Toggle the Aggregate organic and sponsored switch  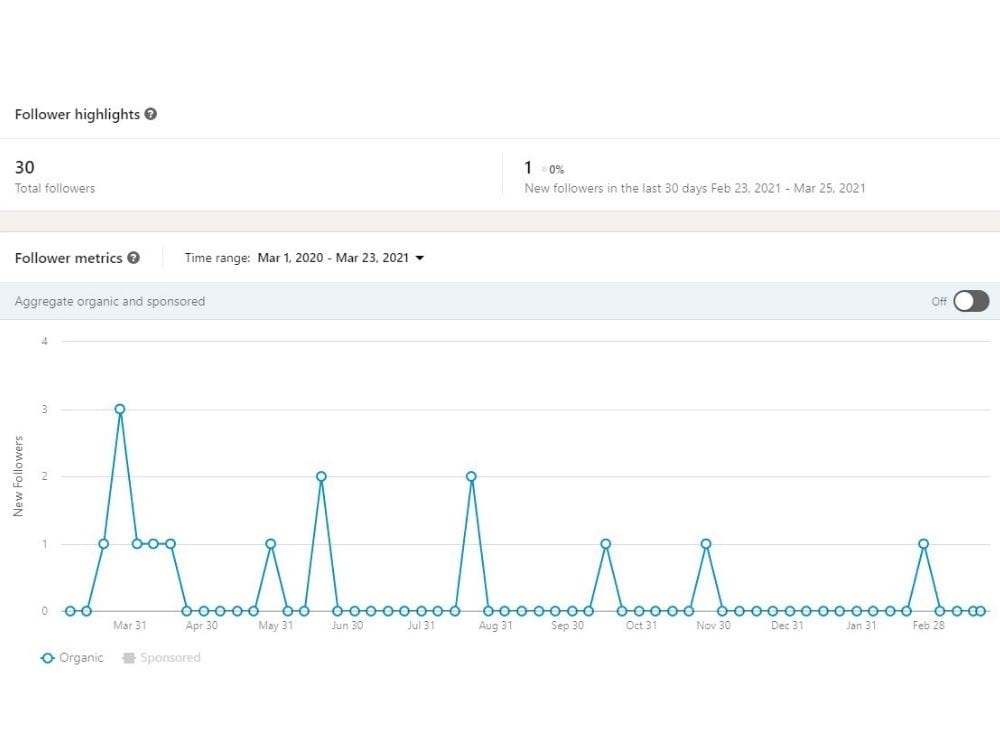click(971, 301)
